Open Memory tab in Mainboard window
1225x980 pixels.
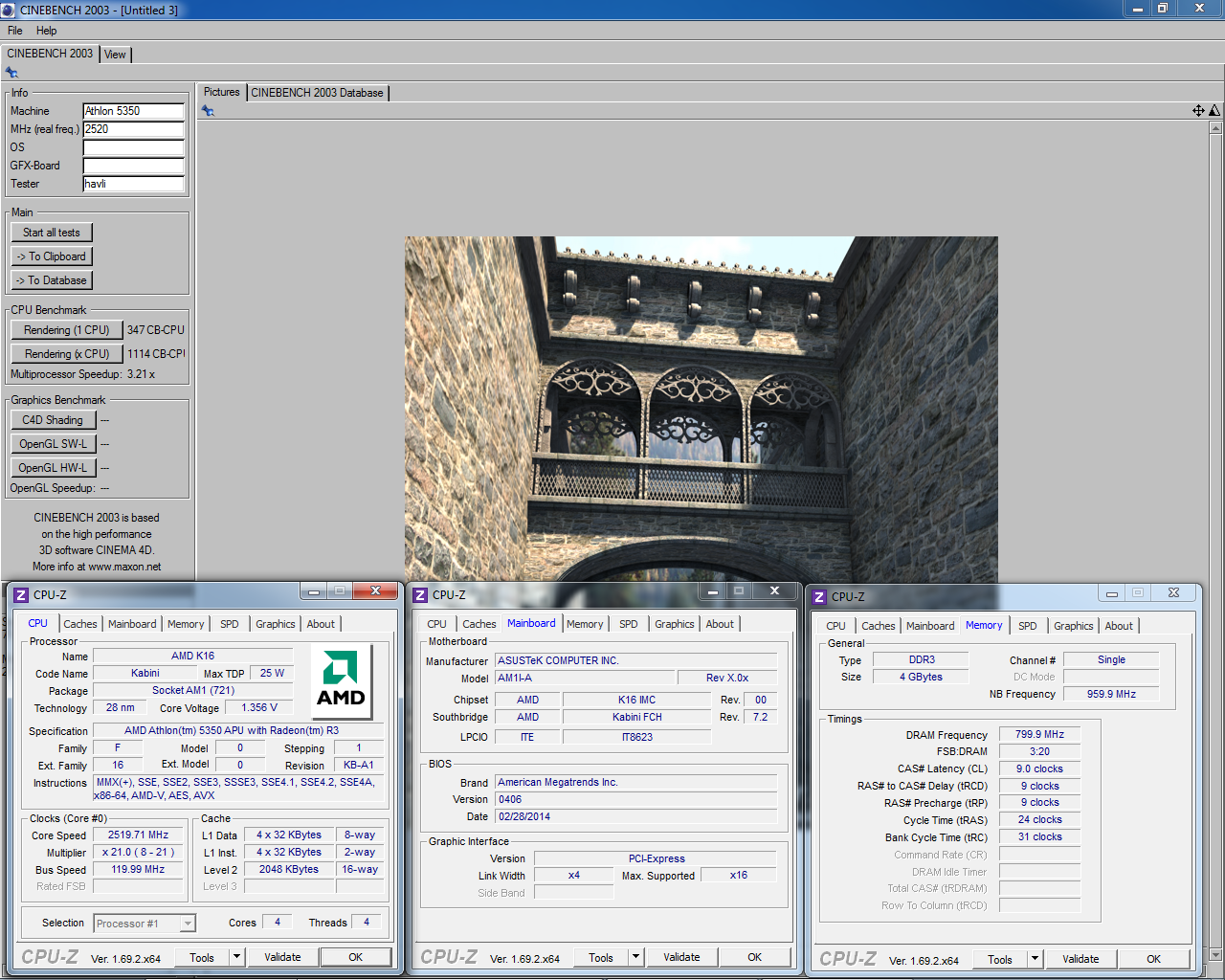click(585, 624)
